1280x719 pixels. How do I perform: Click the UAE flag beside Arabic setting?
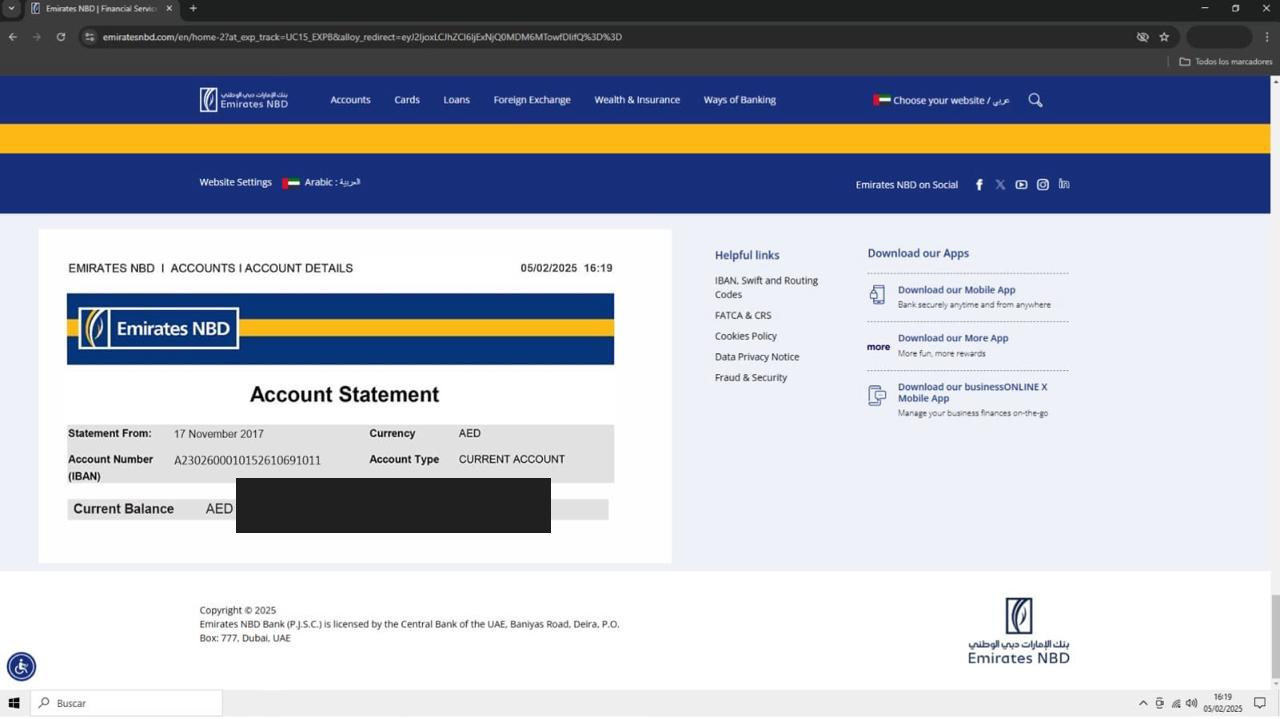tap(291, 183)
